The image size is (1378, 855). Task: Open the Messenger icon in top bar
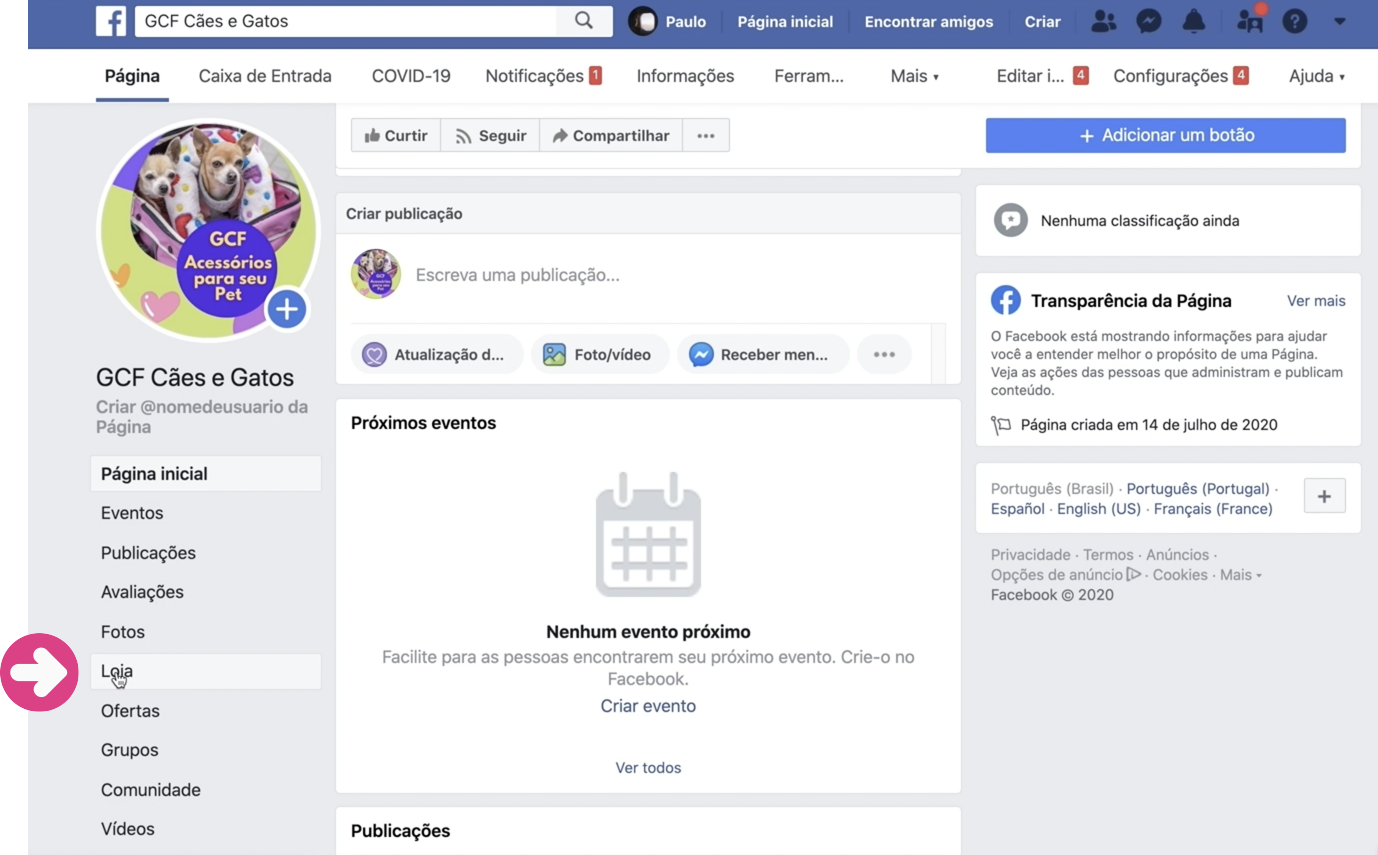pyautogui.click(x=1149, y=21)
